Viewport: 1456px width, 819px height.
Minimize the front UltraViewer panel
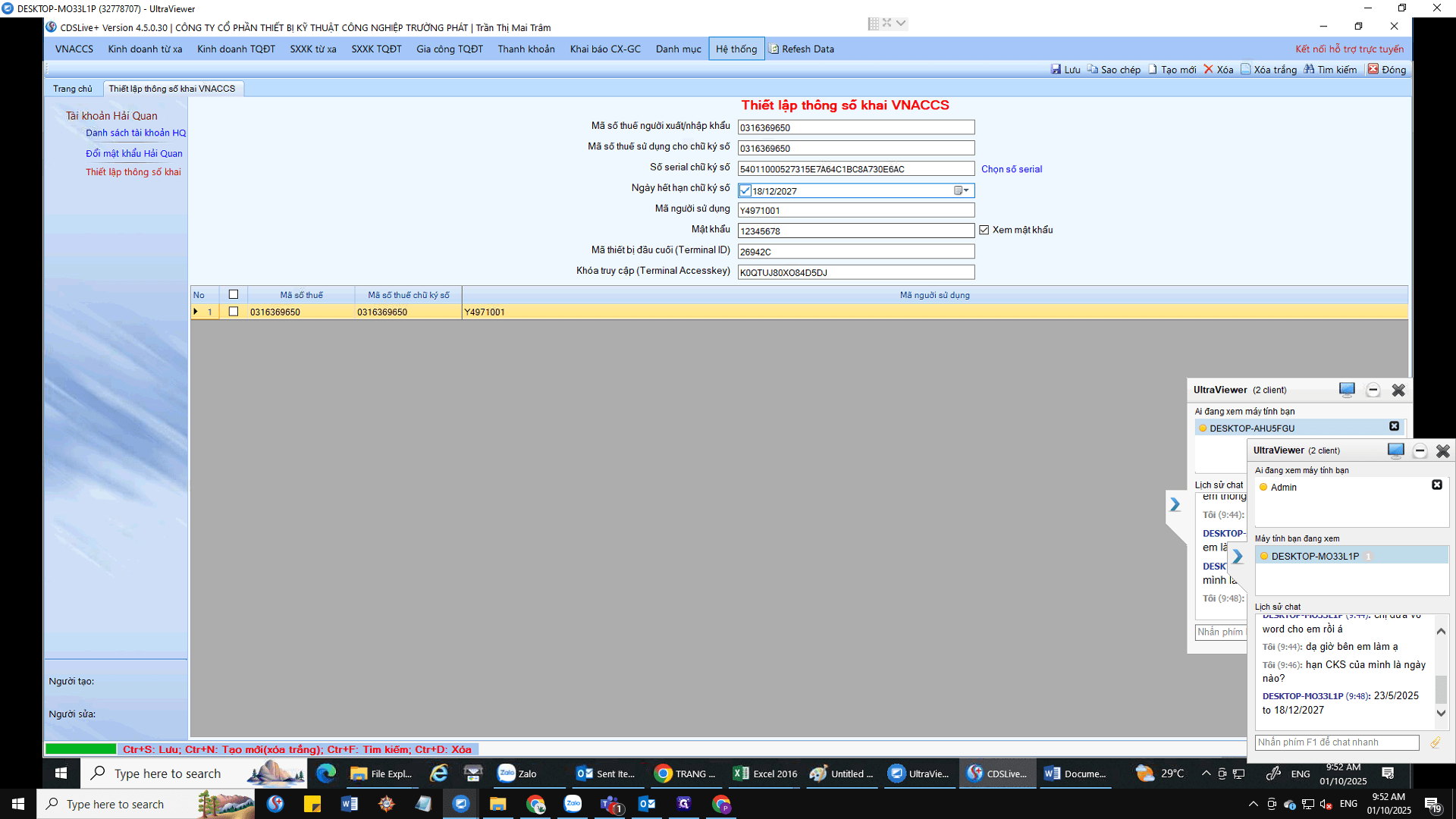click(x=1420, y=450)
